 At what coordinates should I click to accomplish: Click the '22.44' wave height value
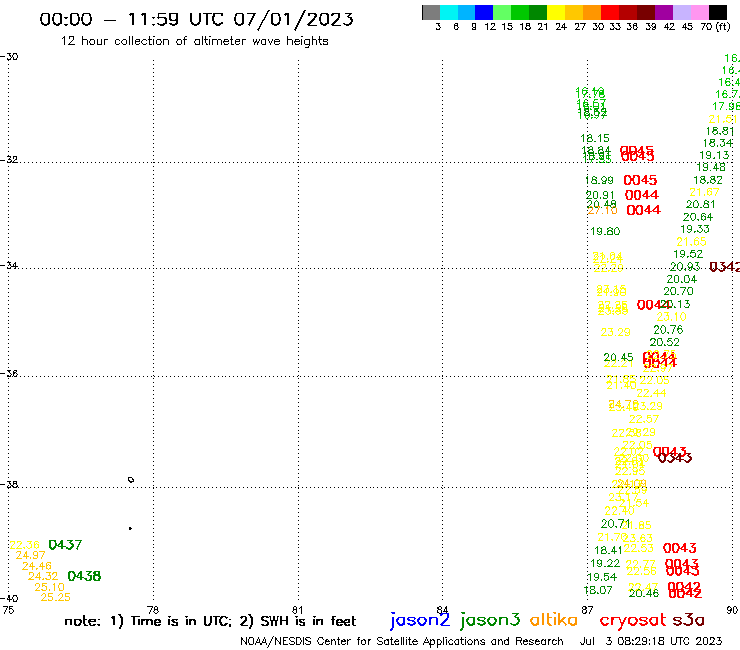651,393
